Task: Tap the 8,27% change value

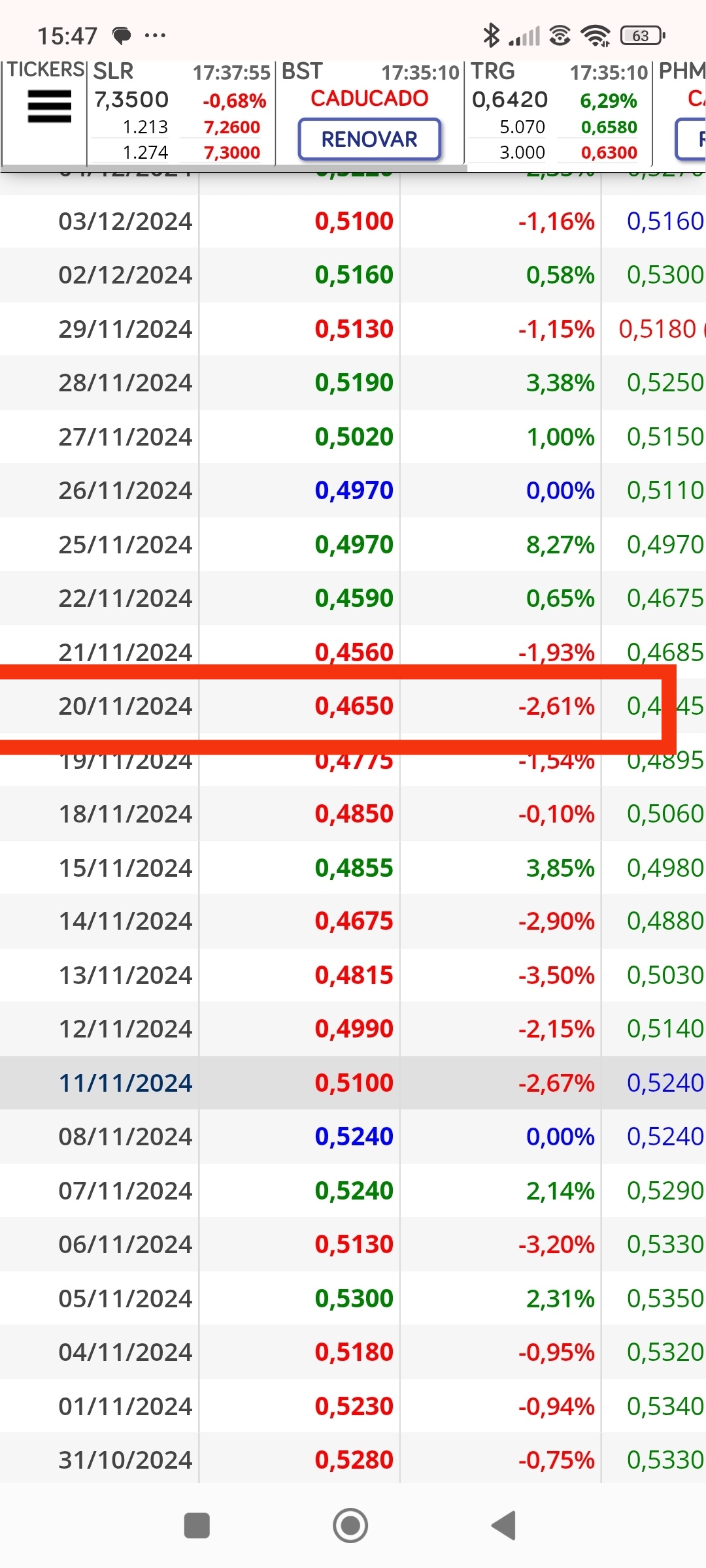Action: click(561, 544)
